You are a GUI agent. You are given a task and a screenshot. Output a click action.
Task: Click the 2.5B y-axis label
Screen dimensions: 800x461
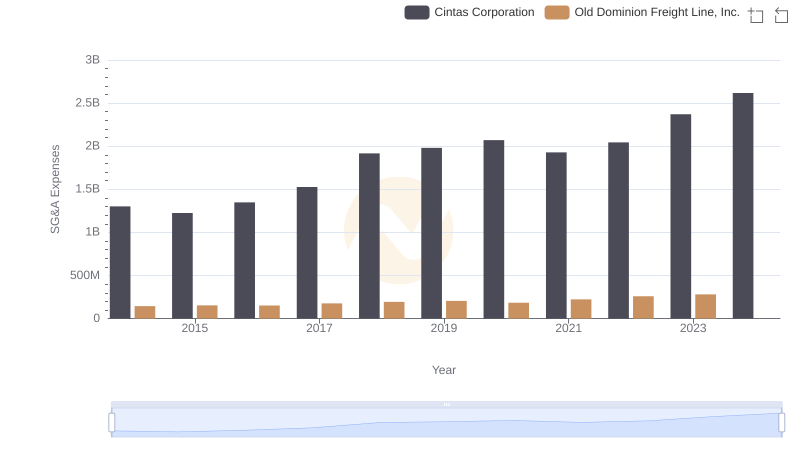(x=88, y=103)
